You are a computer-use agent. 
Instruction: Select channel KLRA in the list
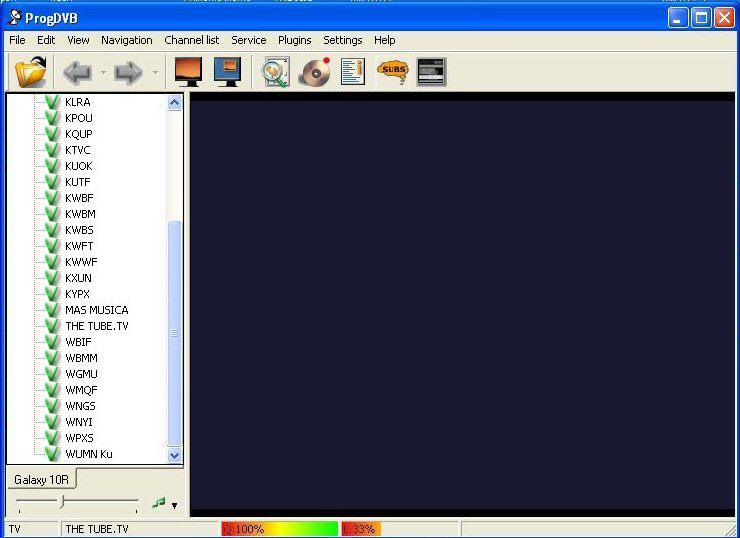78,102
